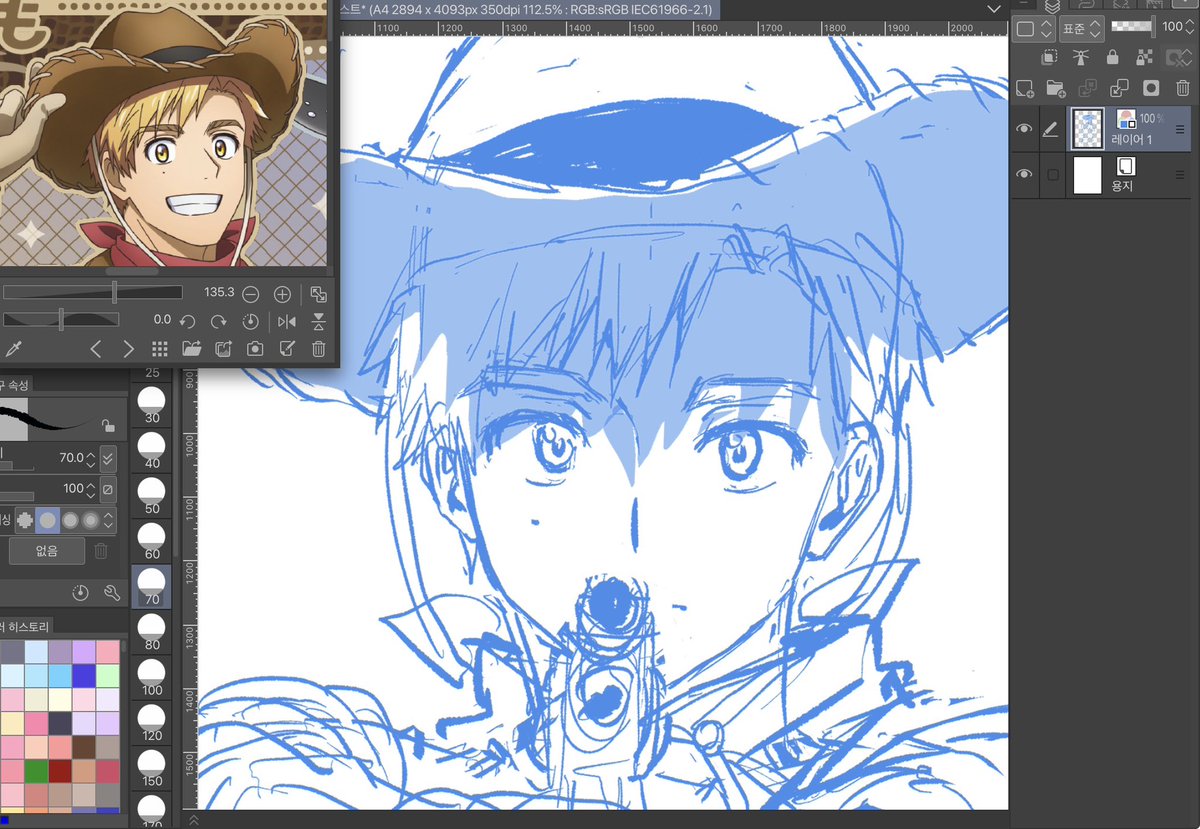This screenshot has width=1200, height=829.
Task: Select brush size preset 100
Action: 152,678
